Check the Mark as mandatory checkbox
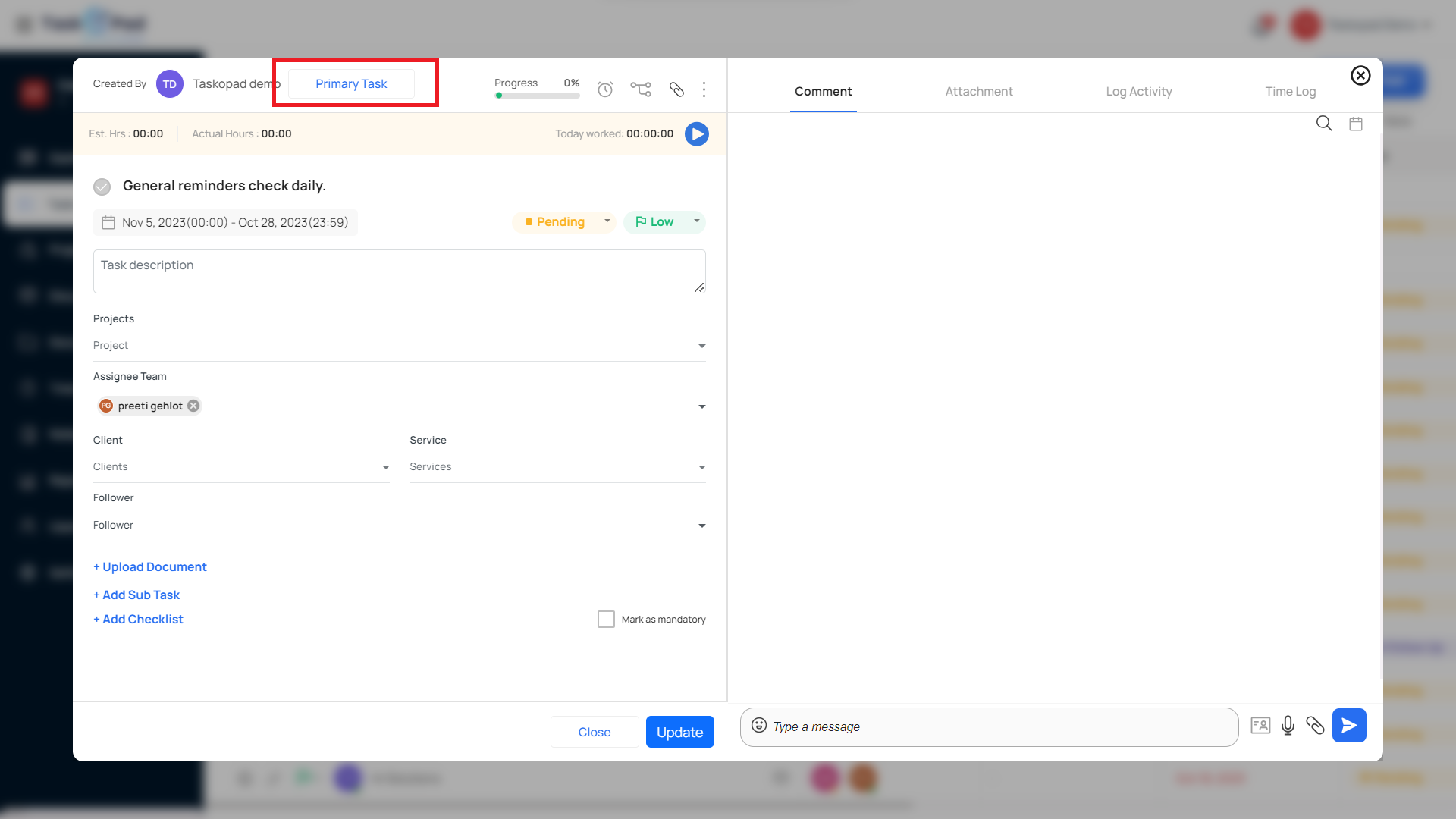 click(605, 620)
